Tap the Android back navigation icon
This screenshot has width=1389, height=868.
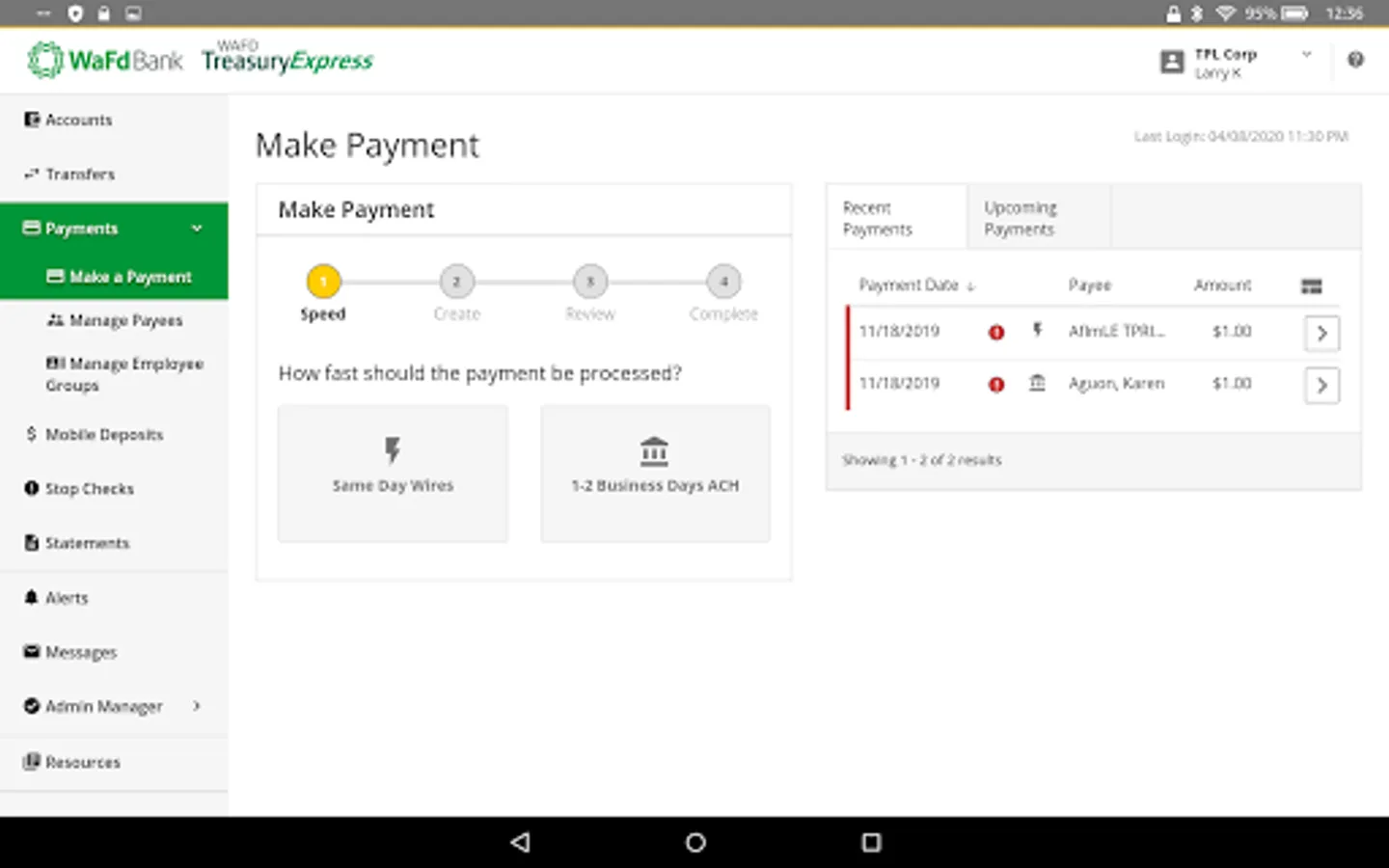[x=520, y=842]
